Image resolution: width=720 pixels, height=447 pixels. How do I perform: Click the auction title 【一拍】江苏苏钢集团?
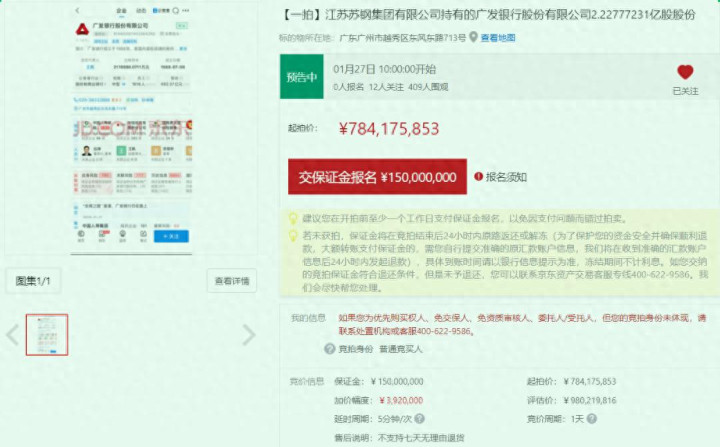pyautogui.click(x=488, y=15)
